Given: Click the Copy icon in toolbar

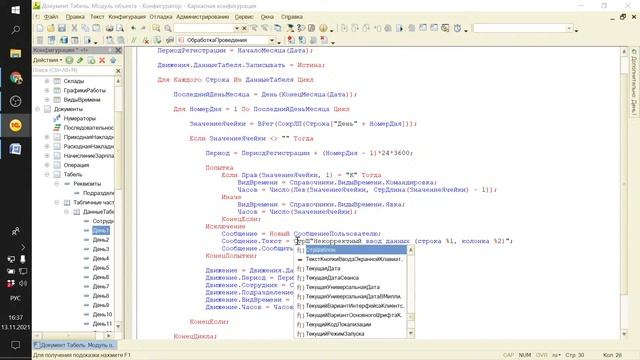Looking at the screenshot, I should [85, 28].
